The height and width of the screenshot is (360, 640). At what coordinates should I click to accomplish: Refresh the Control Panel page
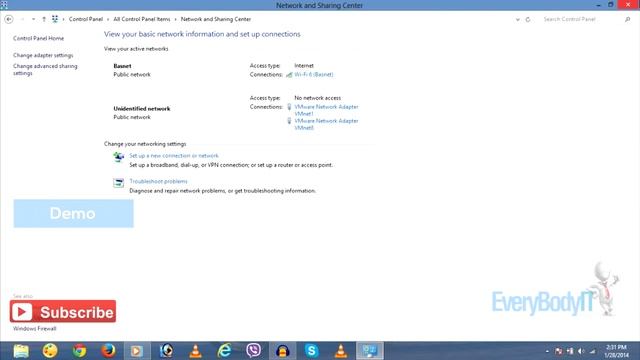(x=528, y=20)
